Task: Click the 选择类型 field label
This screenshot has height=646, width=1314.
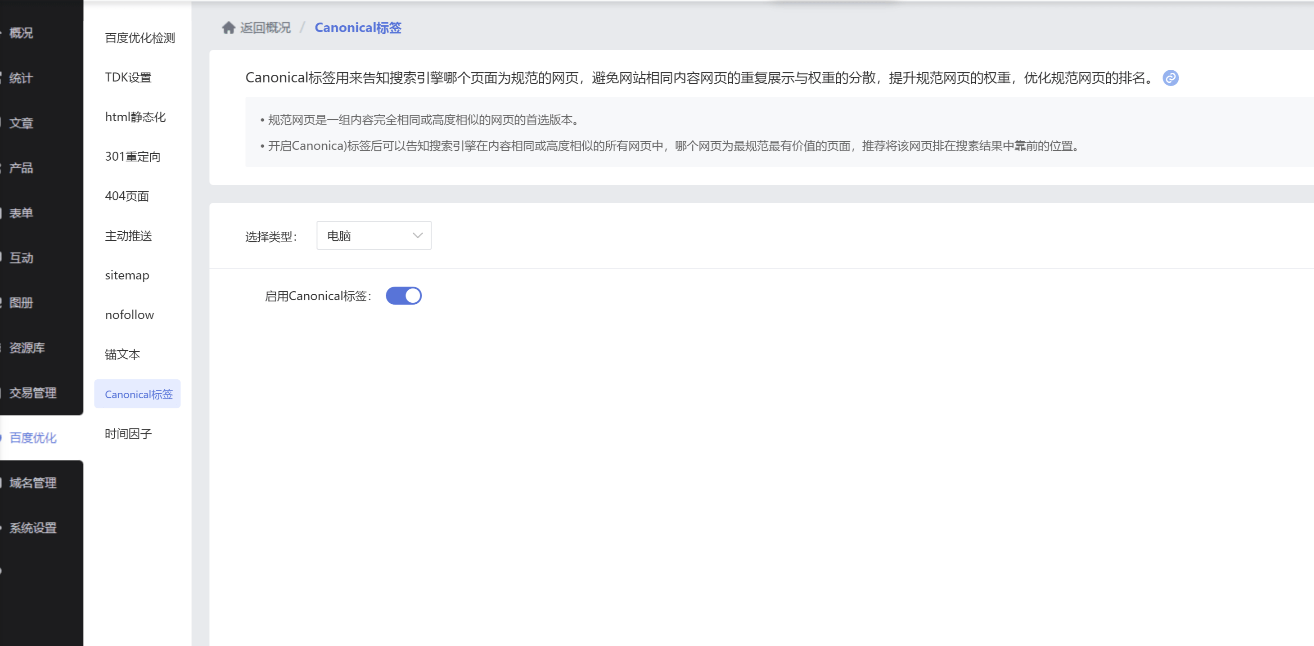Action: pos(271,237)
